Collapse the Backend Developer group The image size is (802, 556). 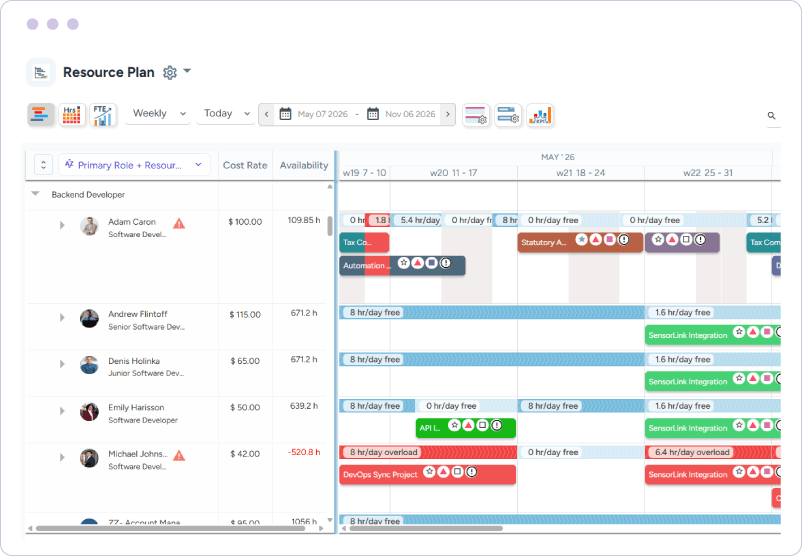click(35, 194)
